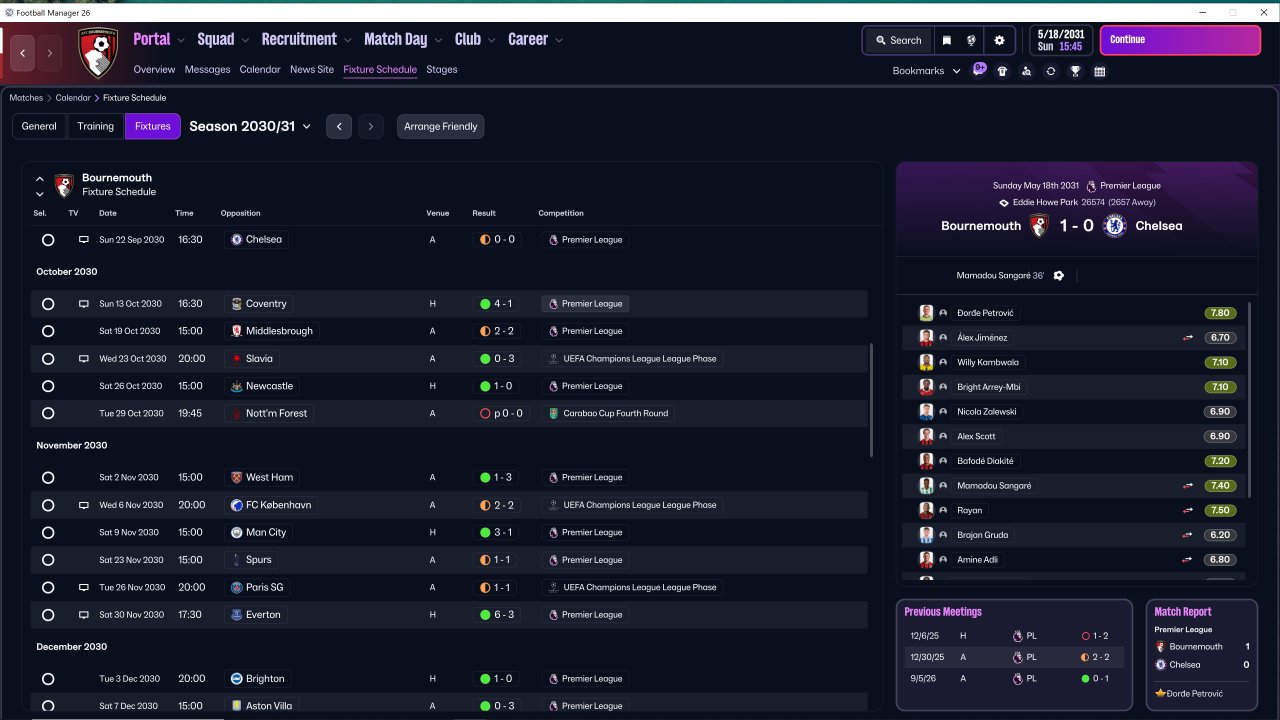The width and height of the screenshot is (1280, 720).
Task: Go to the previous season with the left arrow
Action: click(339, 127)
